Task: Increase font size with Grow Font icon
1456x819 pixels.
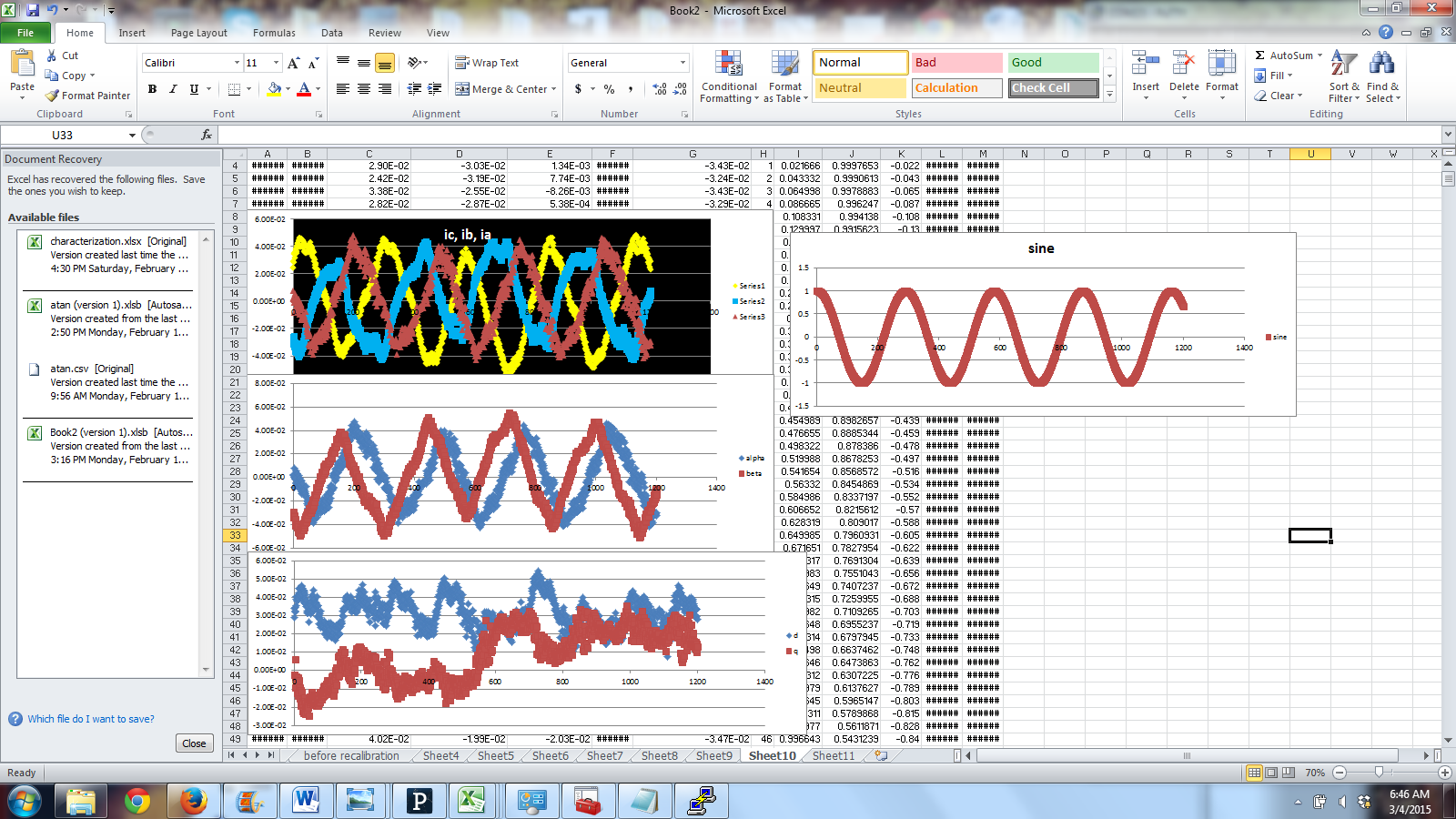Action: [293, 63]
